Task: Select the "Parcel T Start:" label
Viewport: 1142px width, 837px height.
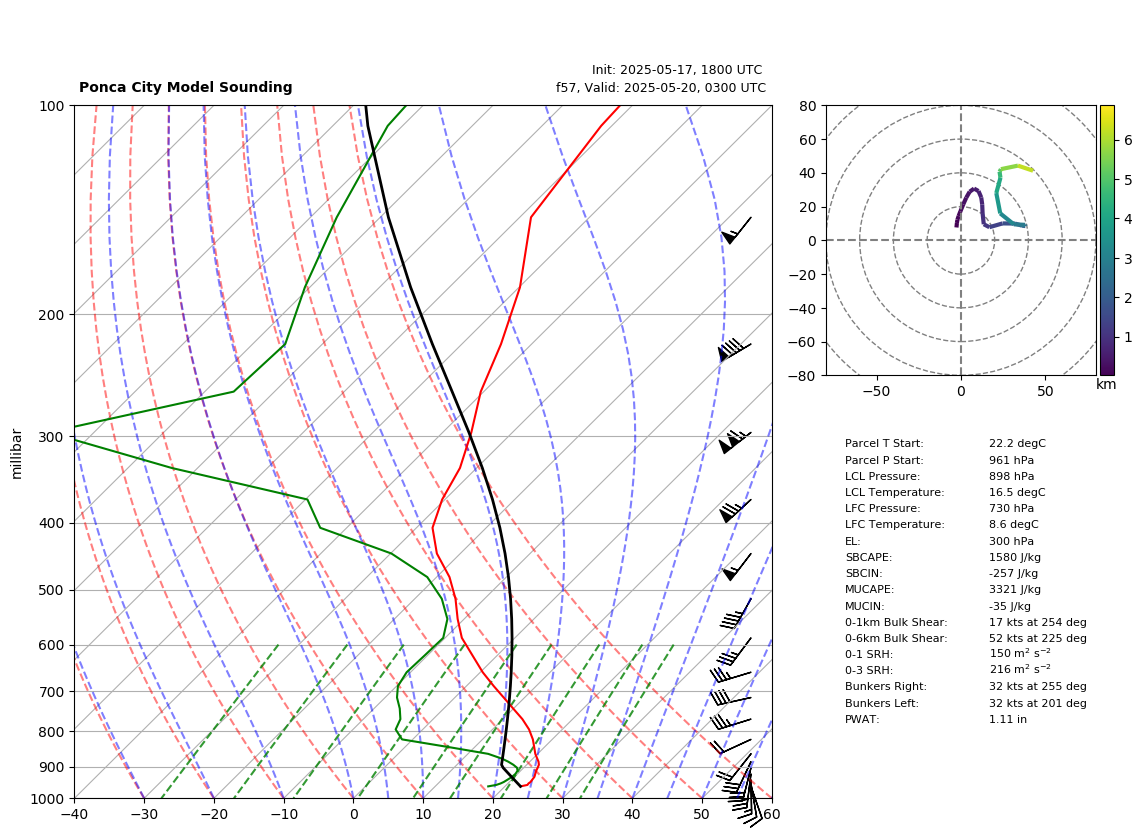Action: [884, 443]
